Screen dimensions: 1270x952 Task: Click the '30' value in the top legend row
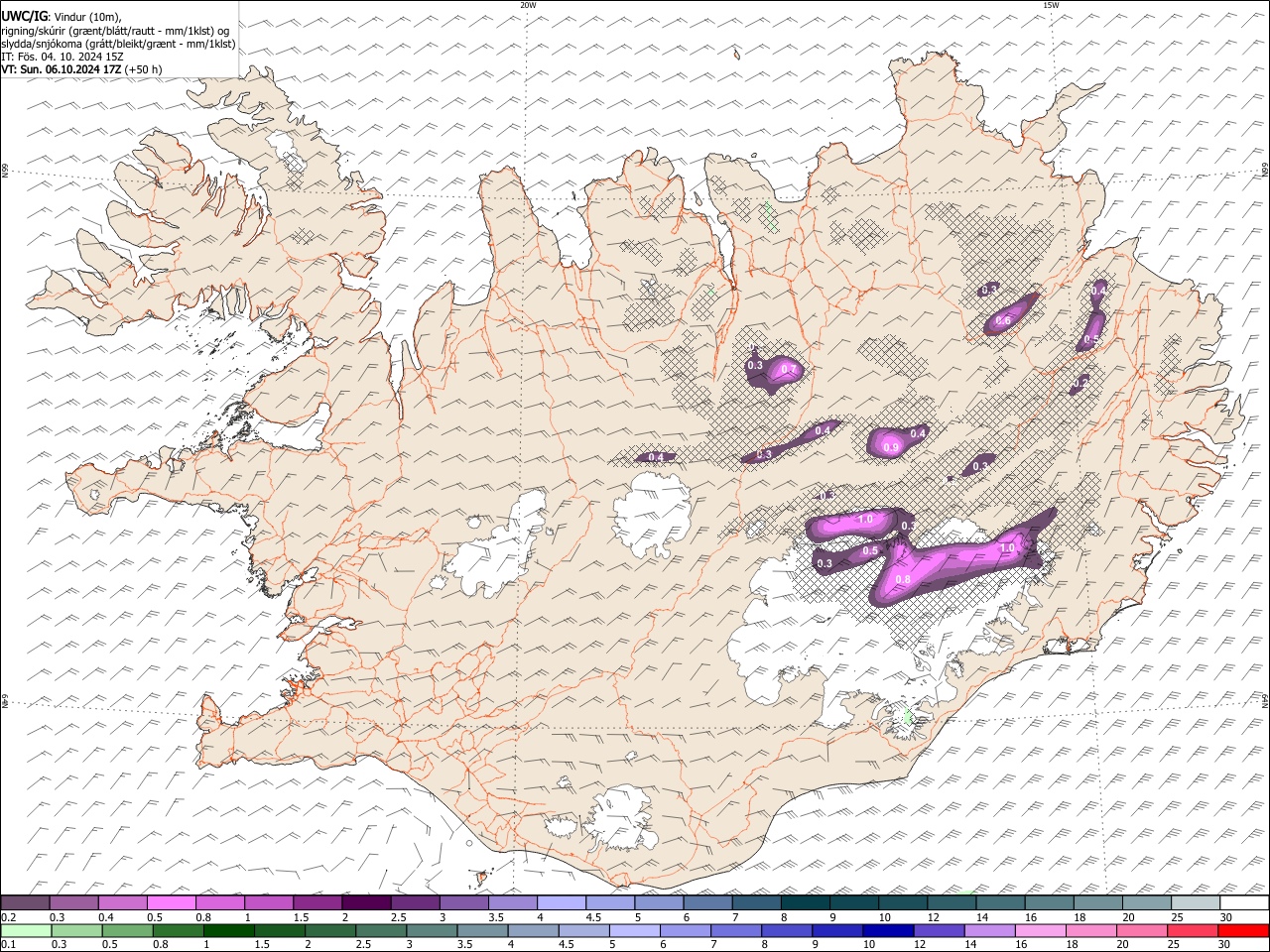[1226, 917]
